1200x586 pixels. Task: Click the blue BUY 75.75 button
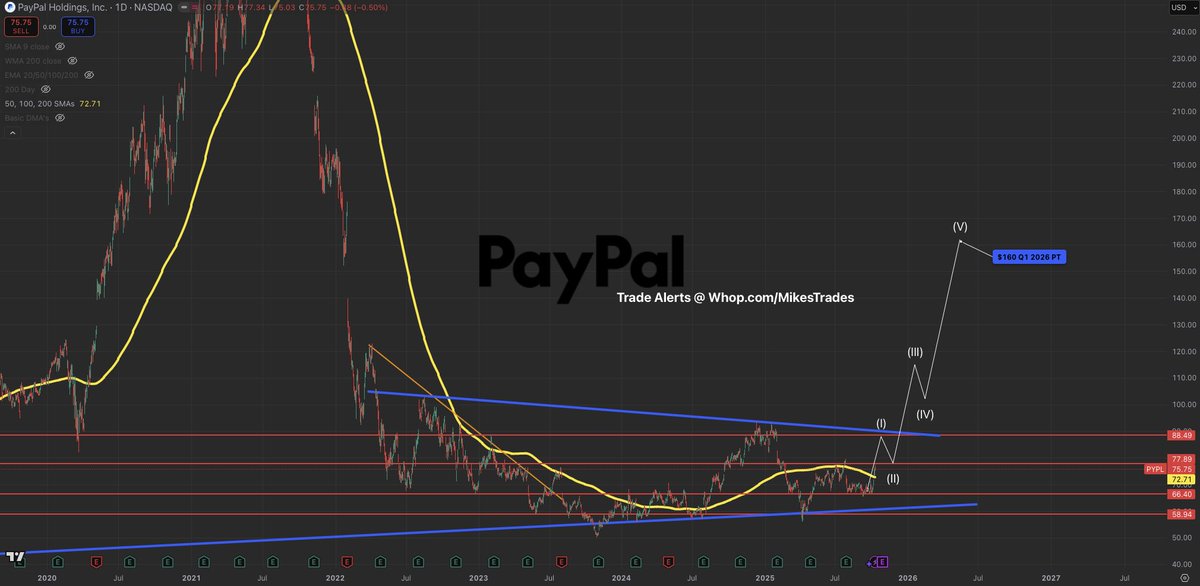79,27
